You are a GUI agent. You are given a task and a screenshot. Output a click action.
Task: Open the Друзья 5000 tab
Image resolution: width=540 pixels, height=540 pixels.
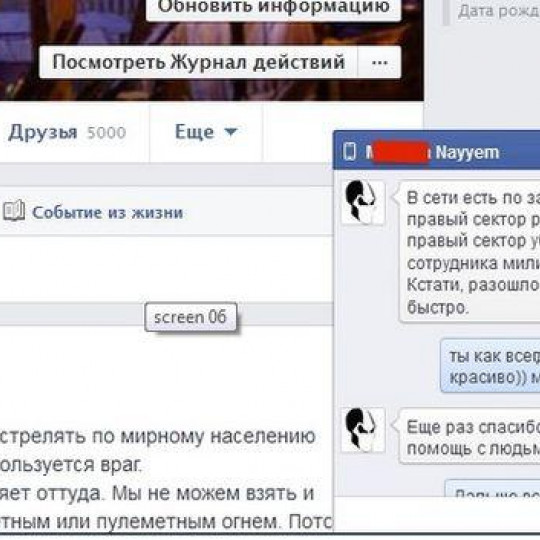click(67, 132)
